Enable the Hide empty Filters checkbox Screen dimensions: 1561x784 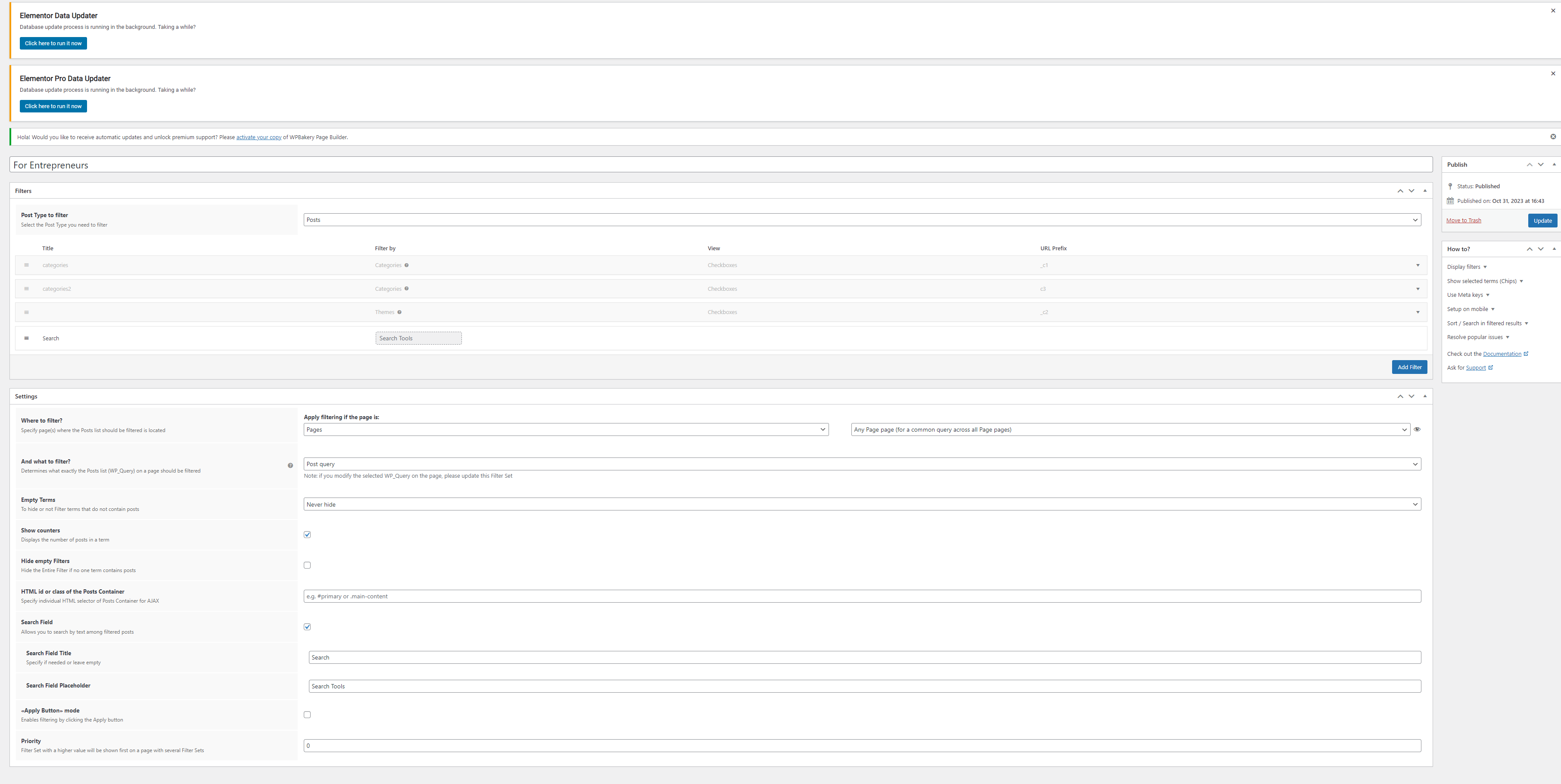click(307, 565)
